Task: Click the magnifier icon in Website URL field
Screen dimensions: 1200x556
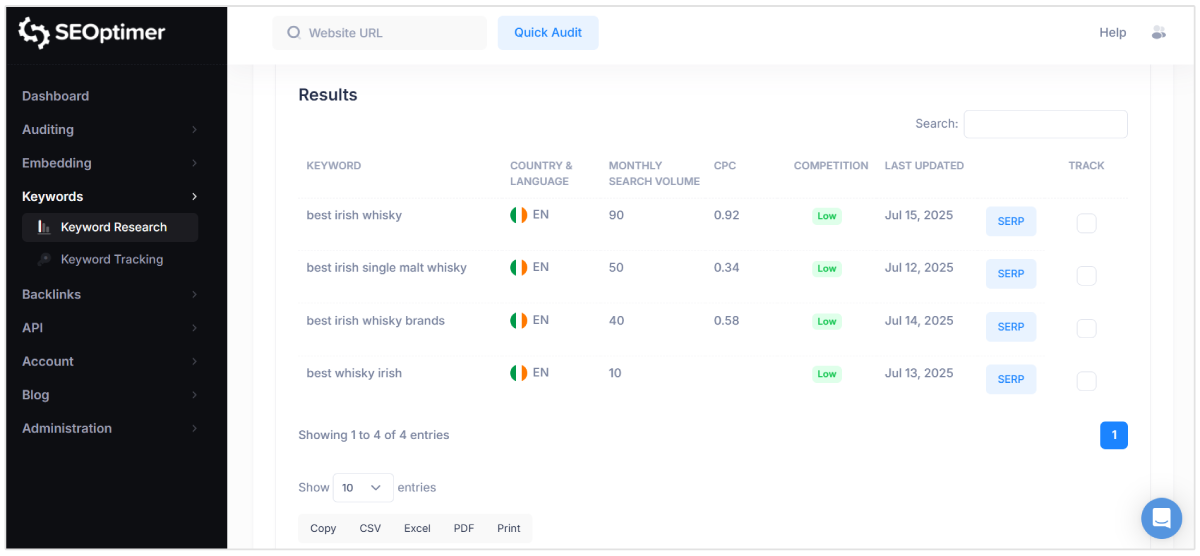Action: click(294, 32)
